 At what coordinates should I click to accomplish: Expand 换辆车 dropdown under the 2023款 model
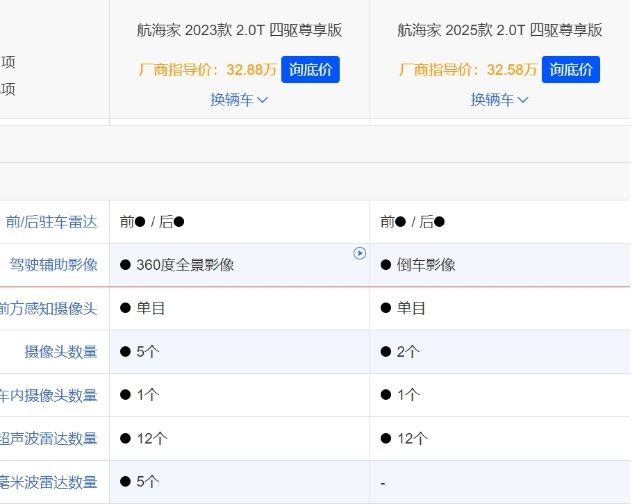point(239,99)
